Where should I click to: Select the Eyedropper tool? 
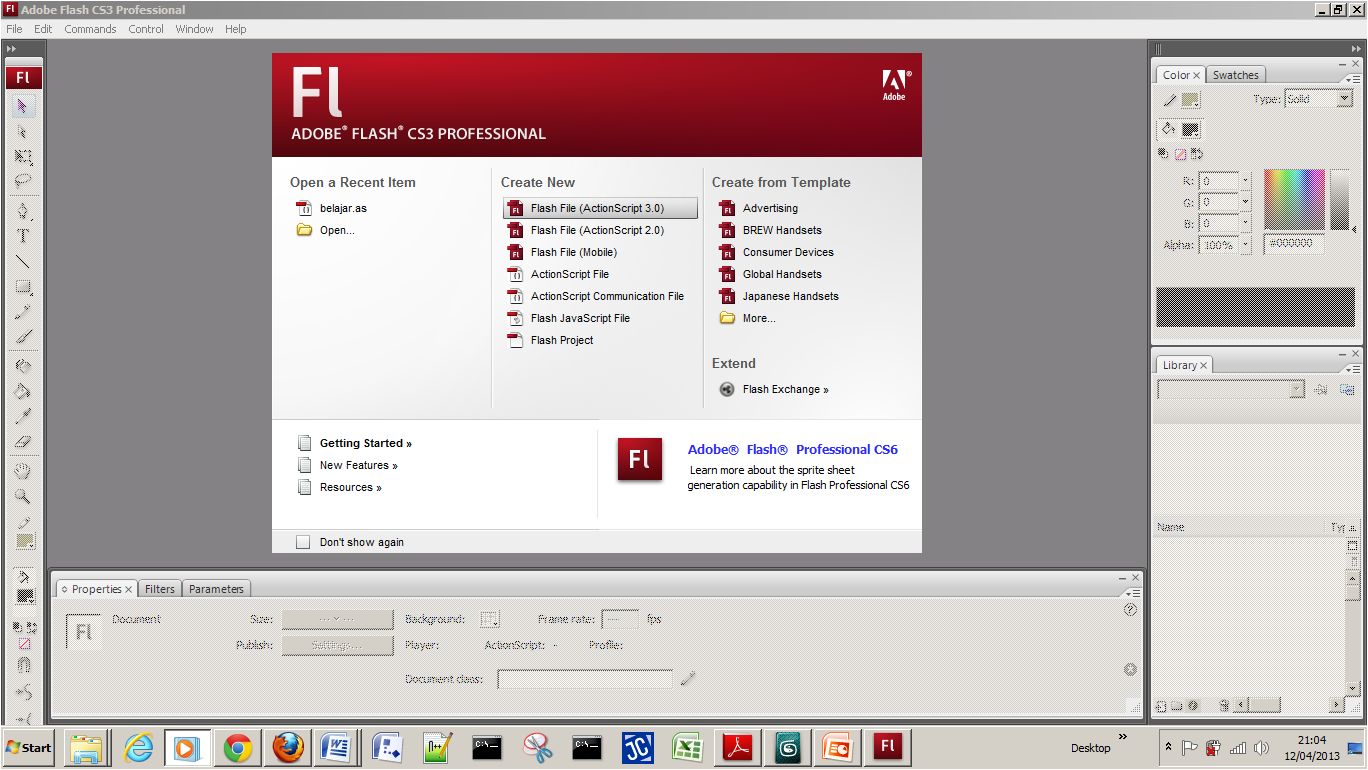23,416
